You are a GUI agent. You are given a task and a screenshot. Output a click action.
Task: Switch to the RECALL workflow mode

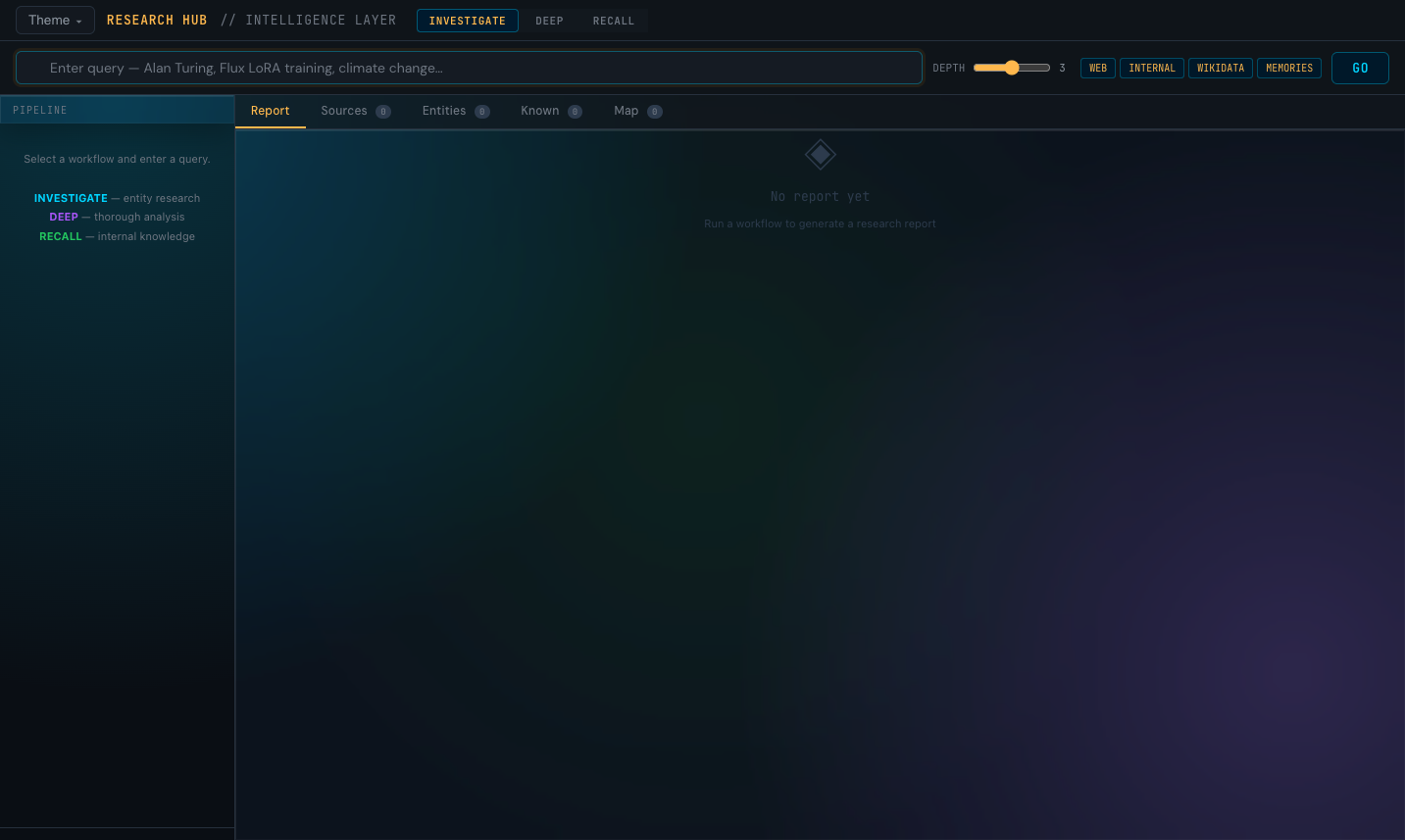pos(613,21)
